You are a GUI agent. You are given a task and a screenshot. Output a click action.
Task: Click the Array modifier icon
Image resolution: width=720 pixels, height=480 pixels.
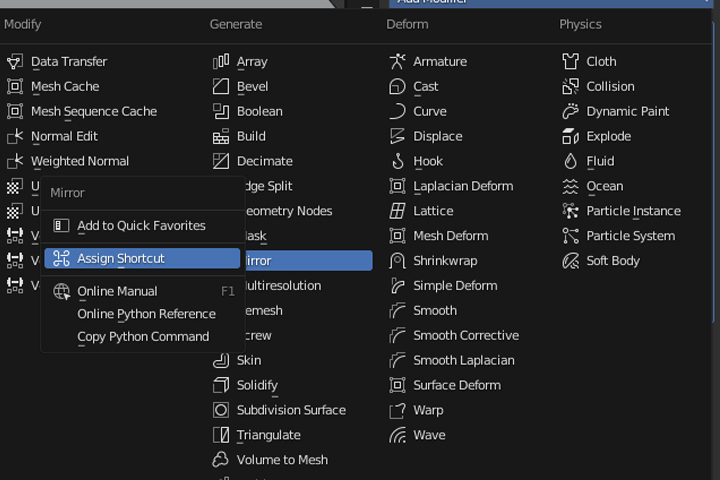[221, 62]
